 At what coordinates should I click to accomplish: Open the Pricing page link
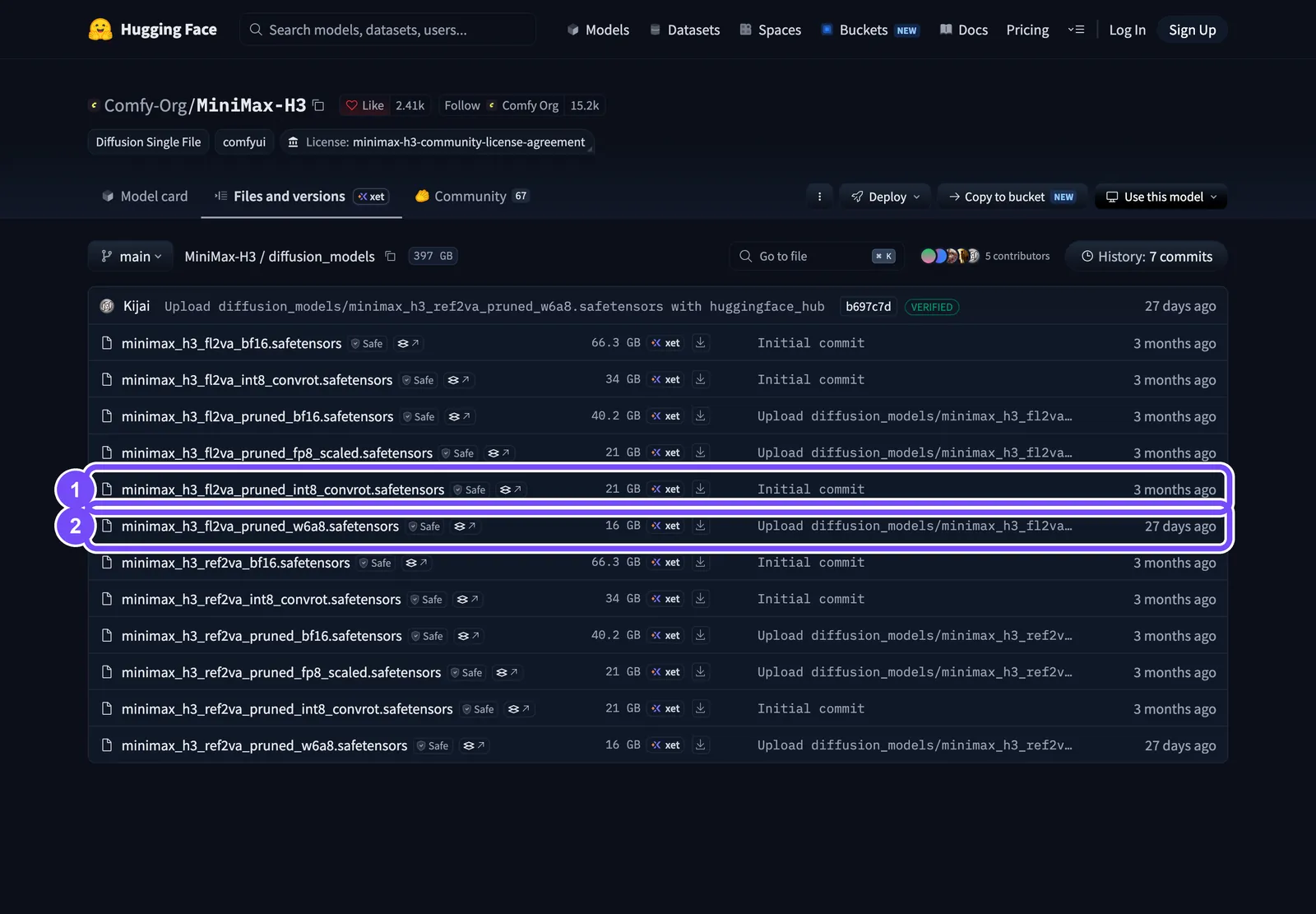(1027, 30)
